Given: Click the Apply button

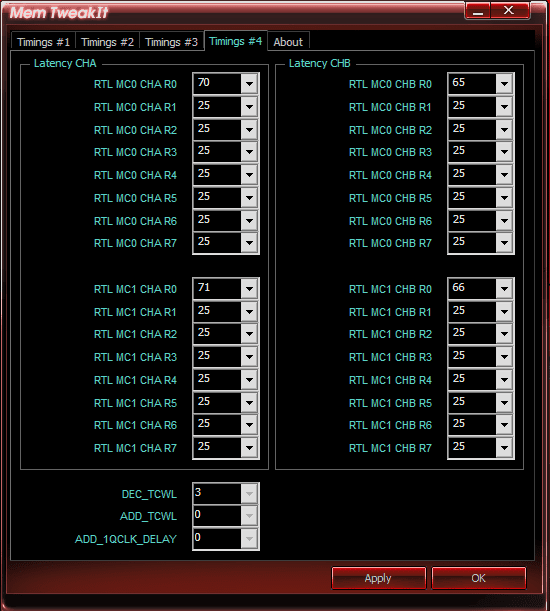Looking at the screenshot, I should pos(378,578).
